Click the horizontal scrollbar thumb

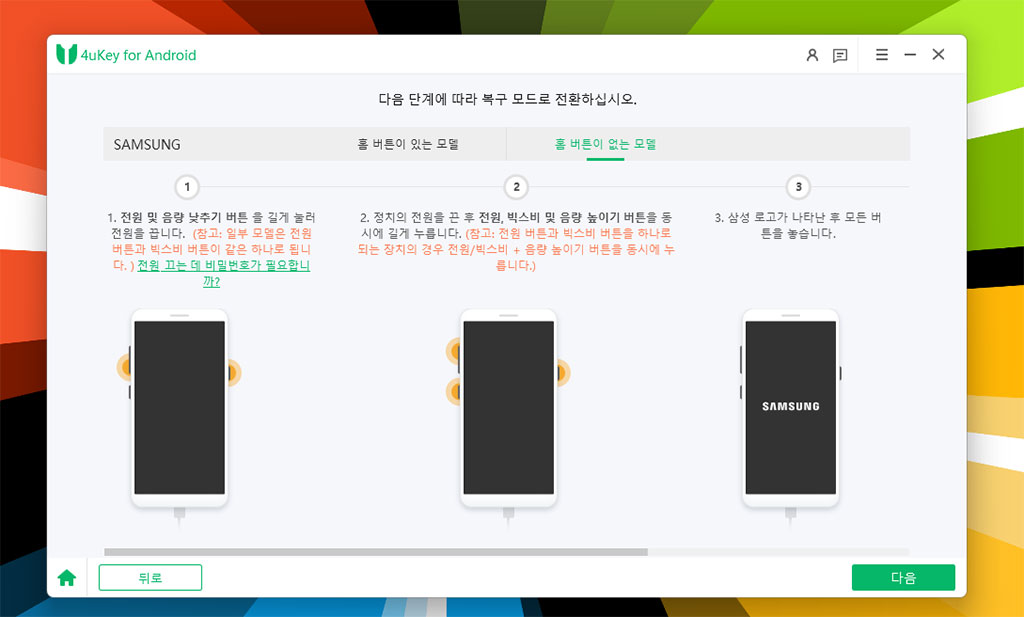(376, 552)
